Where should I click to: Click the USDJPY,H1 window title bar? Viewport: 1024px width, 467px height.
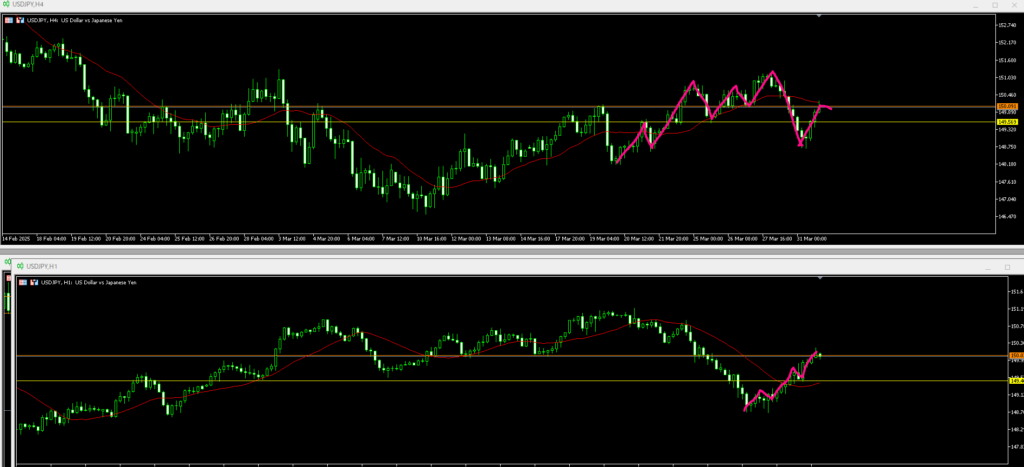[x=500, y=266]
